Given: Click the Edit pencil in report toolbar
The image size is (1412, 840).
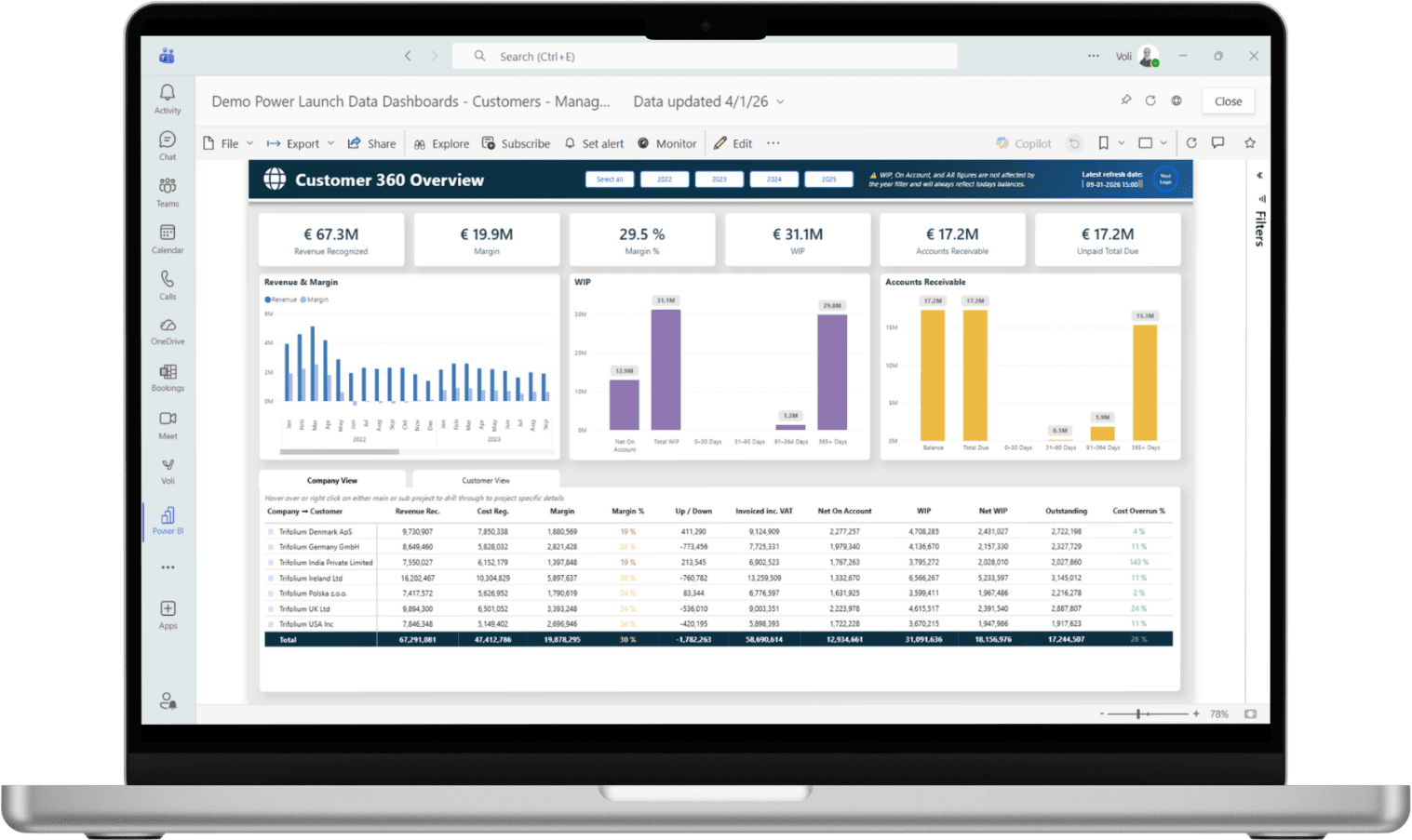Looking at the screenshot, I should (x=720, y=143).
